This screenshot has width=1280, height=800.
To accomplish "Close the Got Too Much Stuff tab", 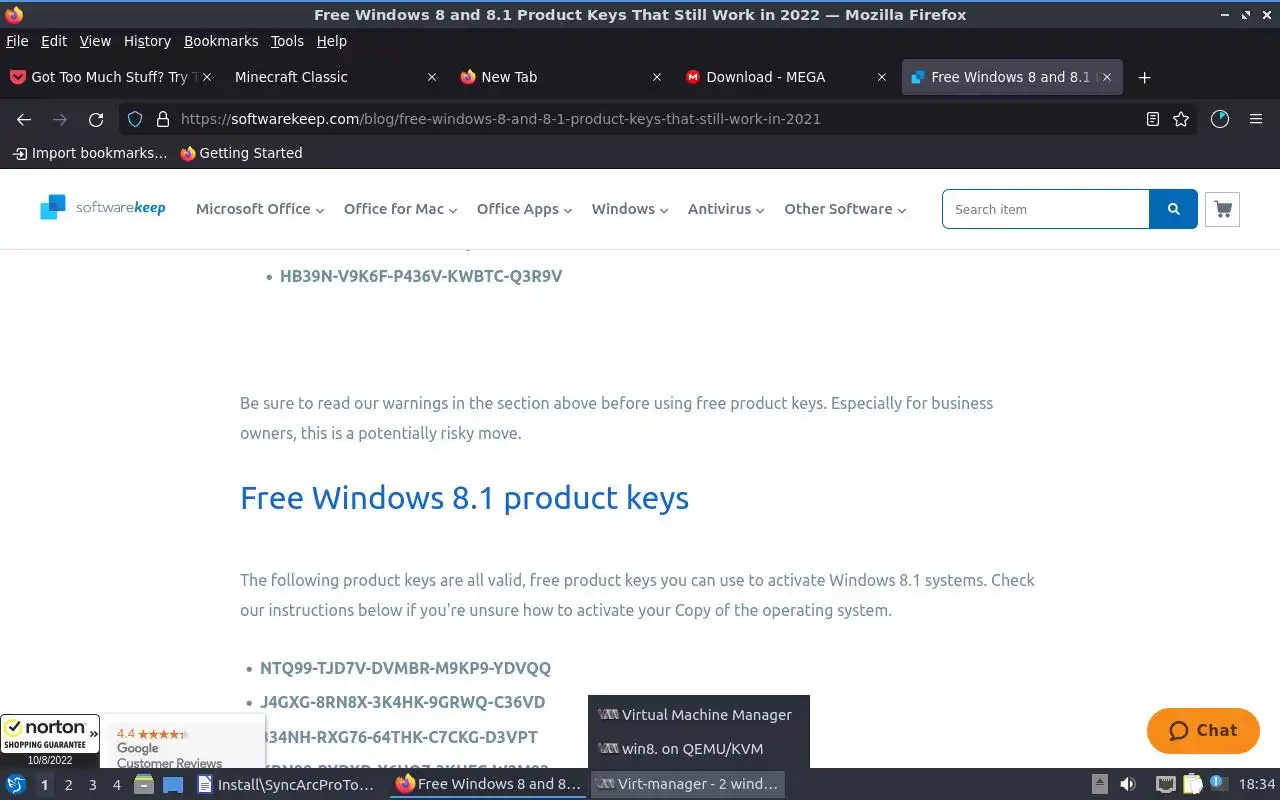I will pos(207,77).
